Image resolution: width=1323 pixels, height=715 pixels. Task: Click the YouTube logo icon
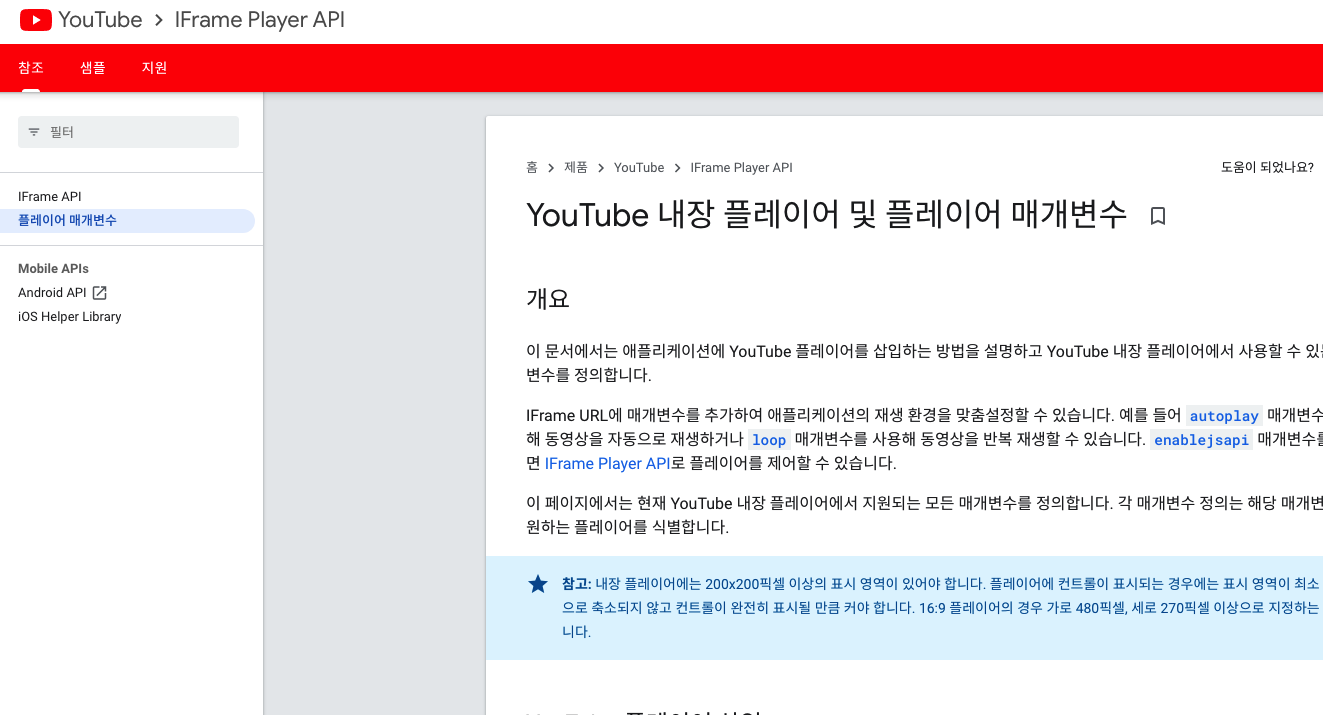click(36, 20)
